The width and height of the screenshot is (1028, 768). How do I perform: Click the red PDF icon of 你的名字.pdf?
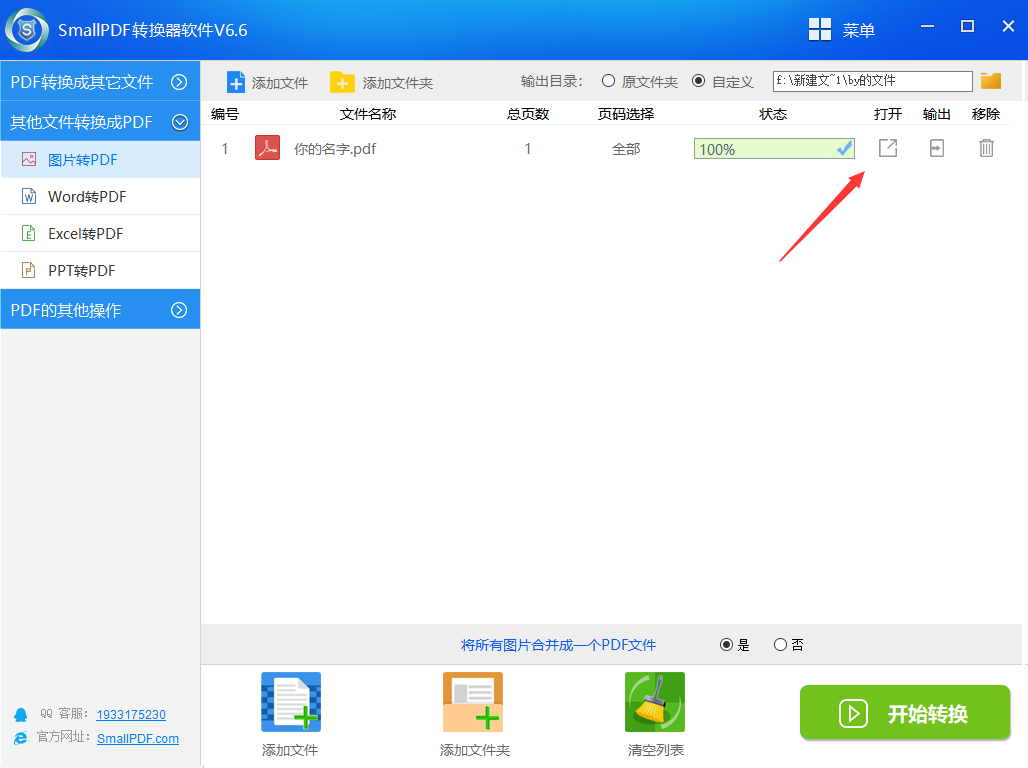267,148
